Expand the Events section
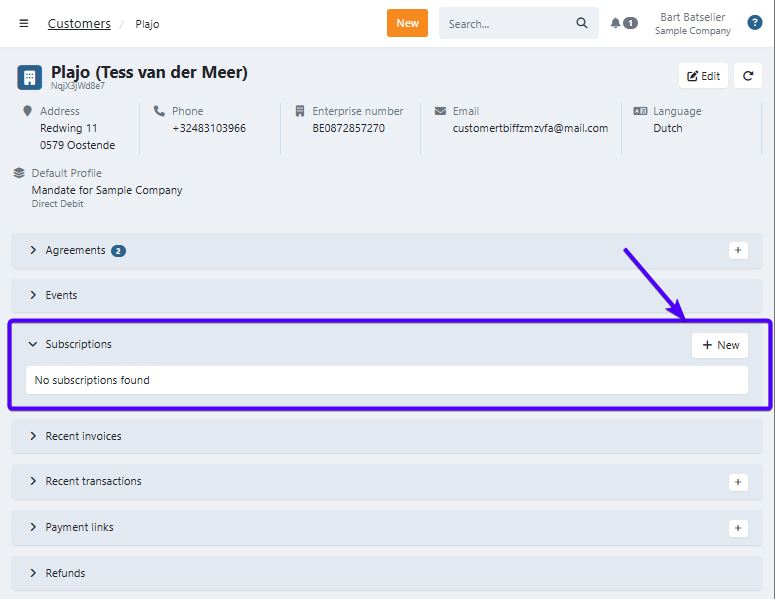This screenshot has height=599, width=775. pyautogui.click(x=60, y=295)
